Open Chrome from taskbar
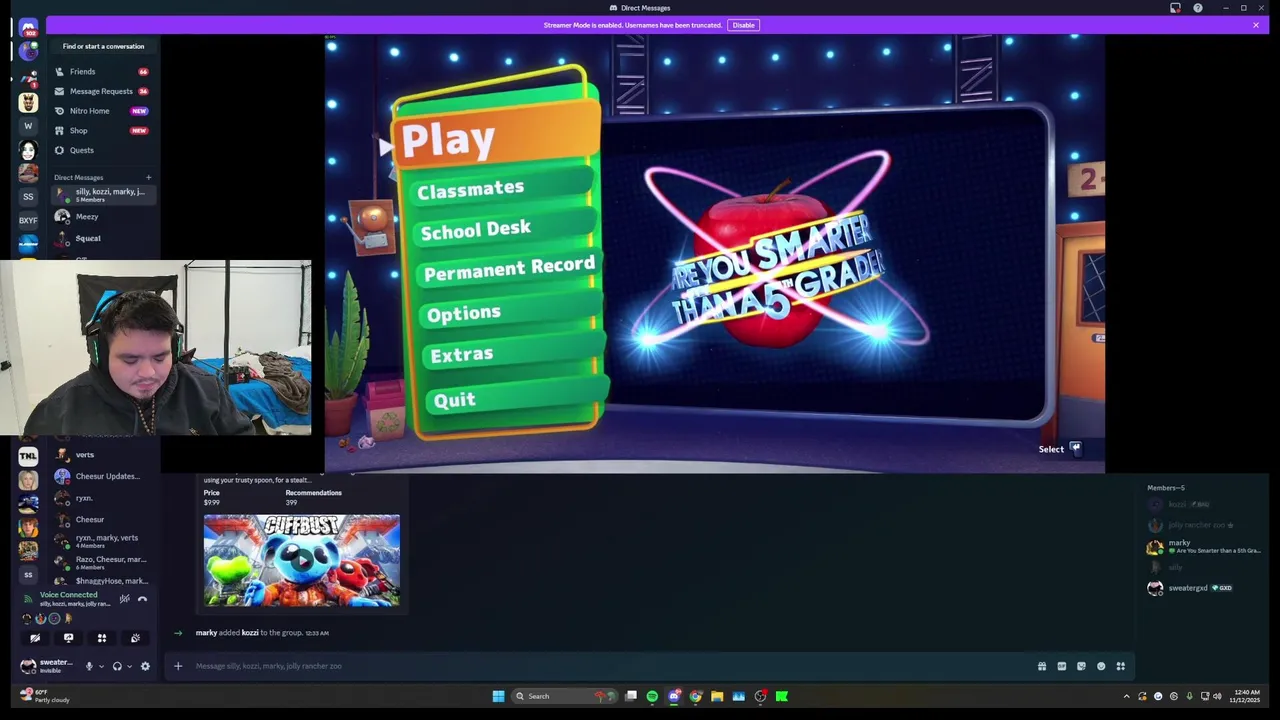The image size is (1280, 720). pos(696,696)
